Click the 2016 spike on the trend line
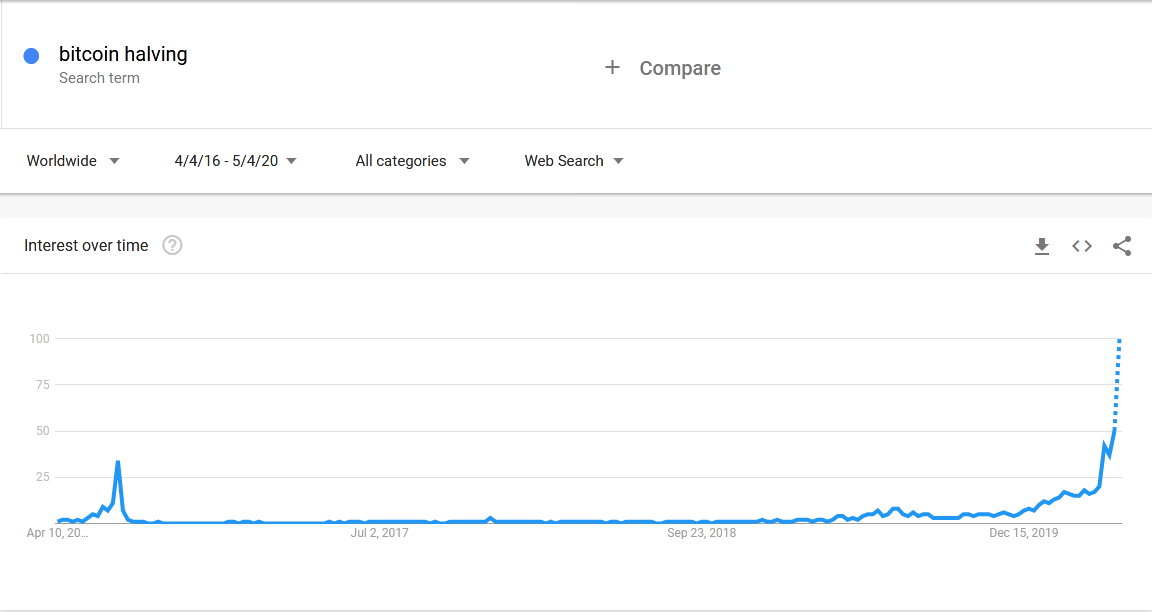The image size is (1152, 612). click(116, 462)
